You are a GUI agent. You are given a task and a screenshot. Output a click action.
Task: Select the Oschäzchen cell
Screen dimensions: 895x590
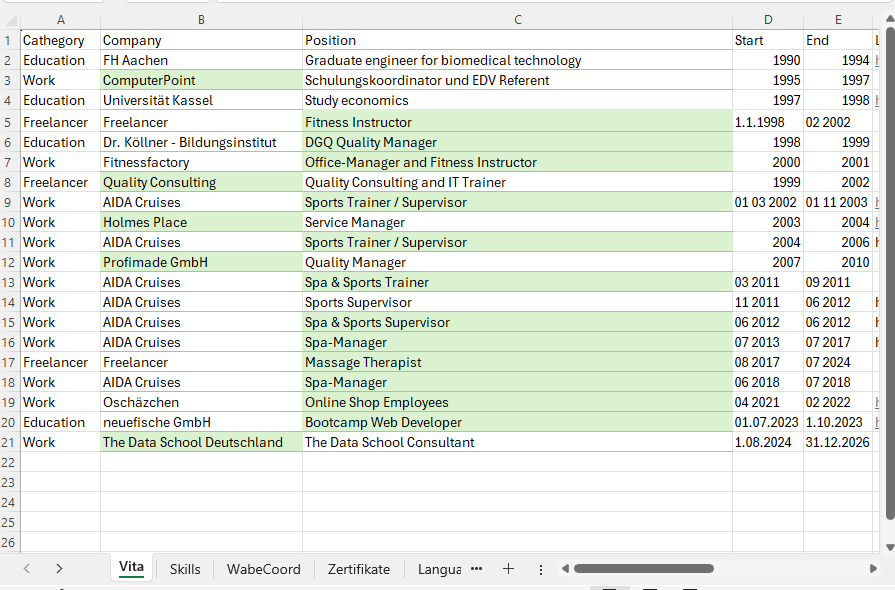click(x=201, y=402)
